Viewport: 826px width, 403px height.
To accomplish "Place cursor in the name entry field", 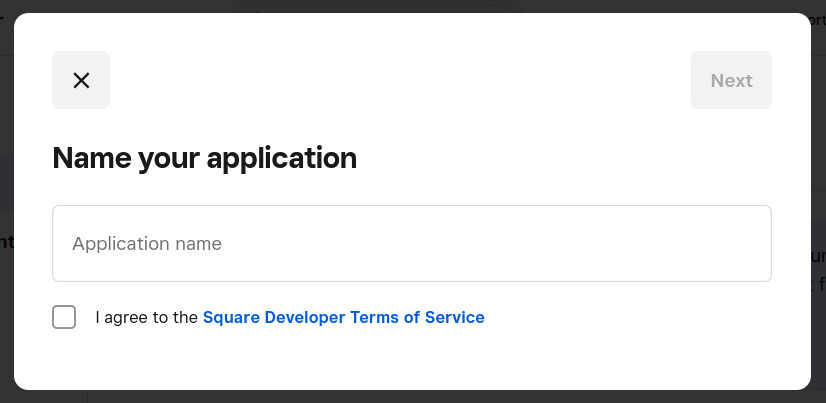I will click(411, 244).
